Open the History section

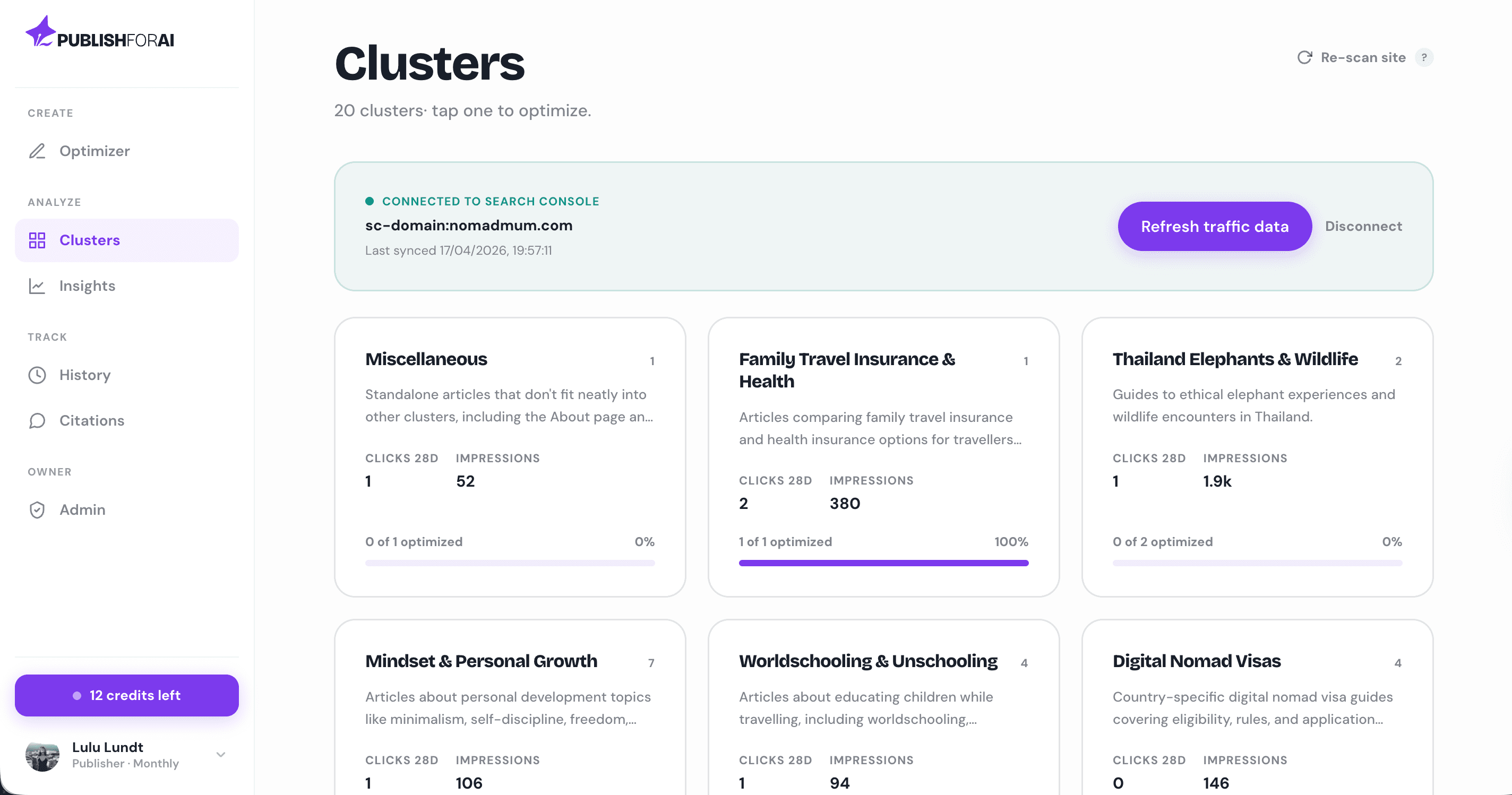click(127, 375)
